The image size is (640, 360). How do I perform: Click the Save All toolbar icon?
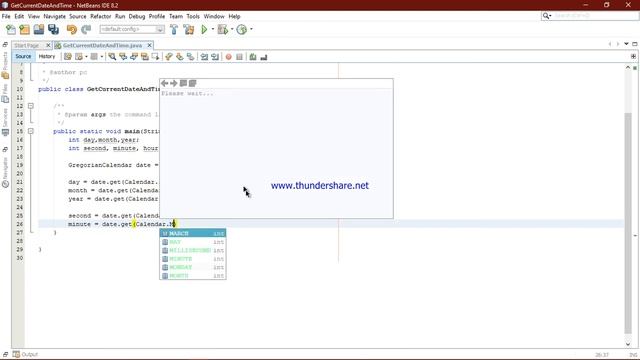pos(53,29)
